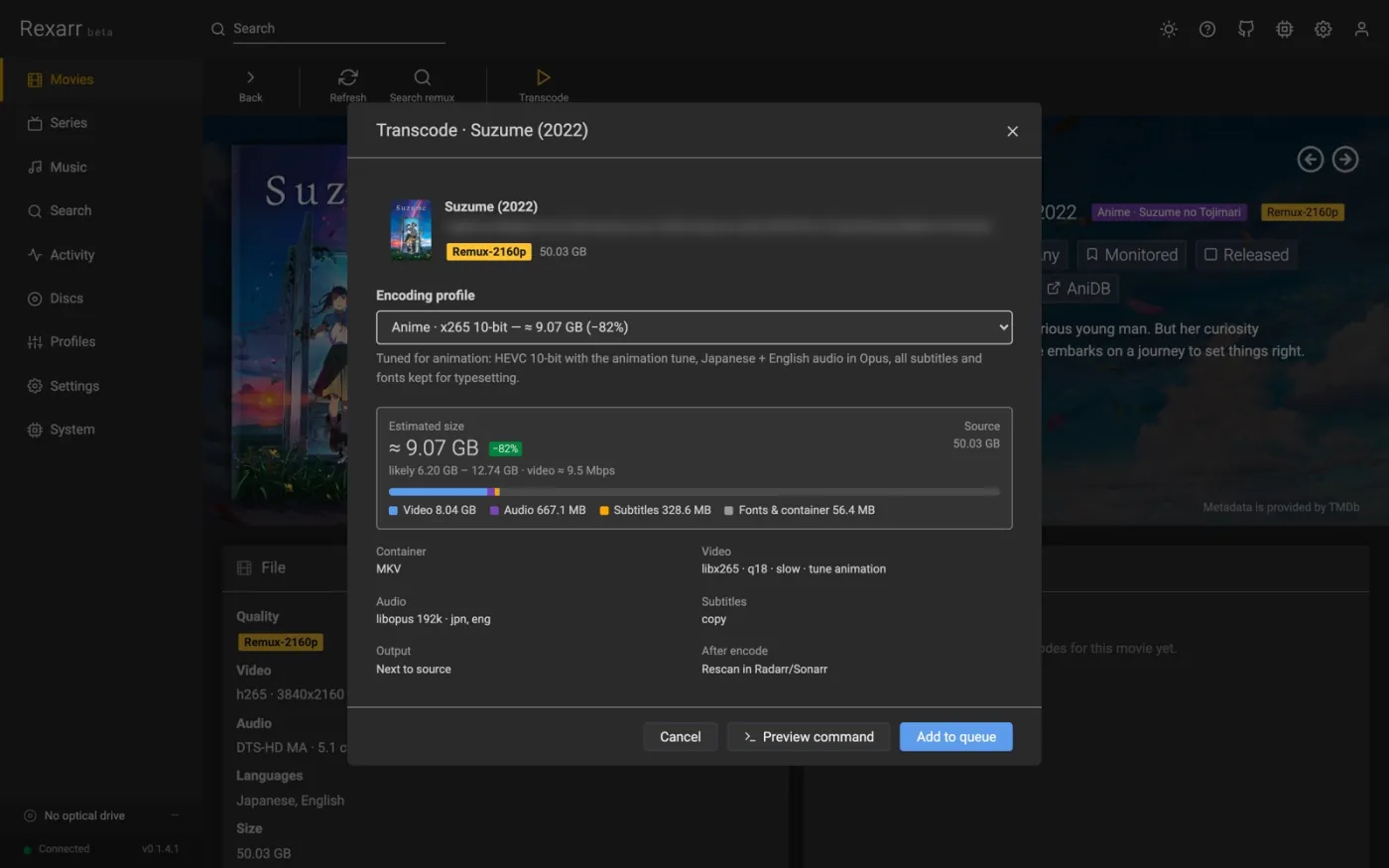1389x868 pixels.
Task: Focus the Search field at the top
Action: [337, 29]
